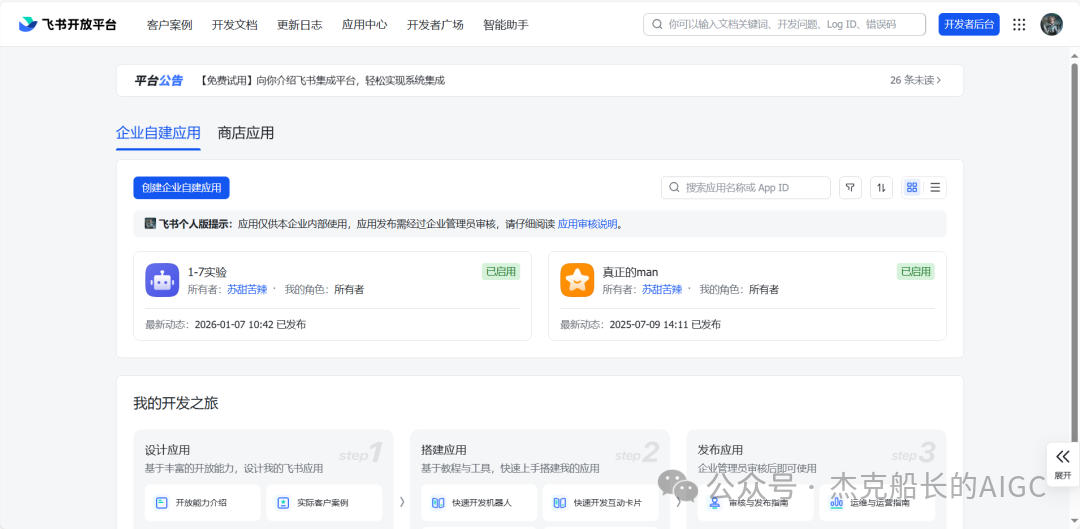
Task: Click owner link 苏甜苦辣 on 1-7实验 card
Action: tap(247, 289)
